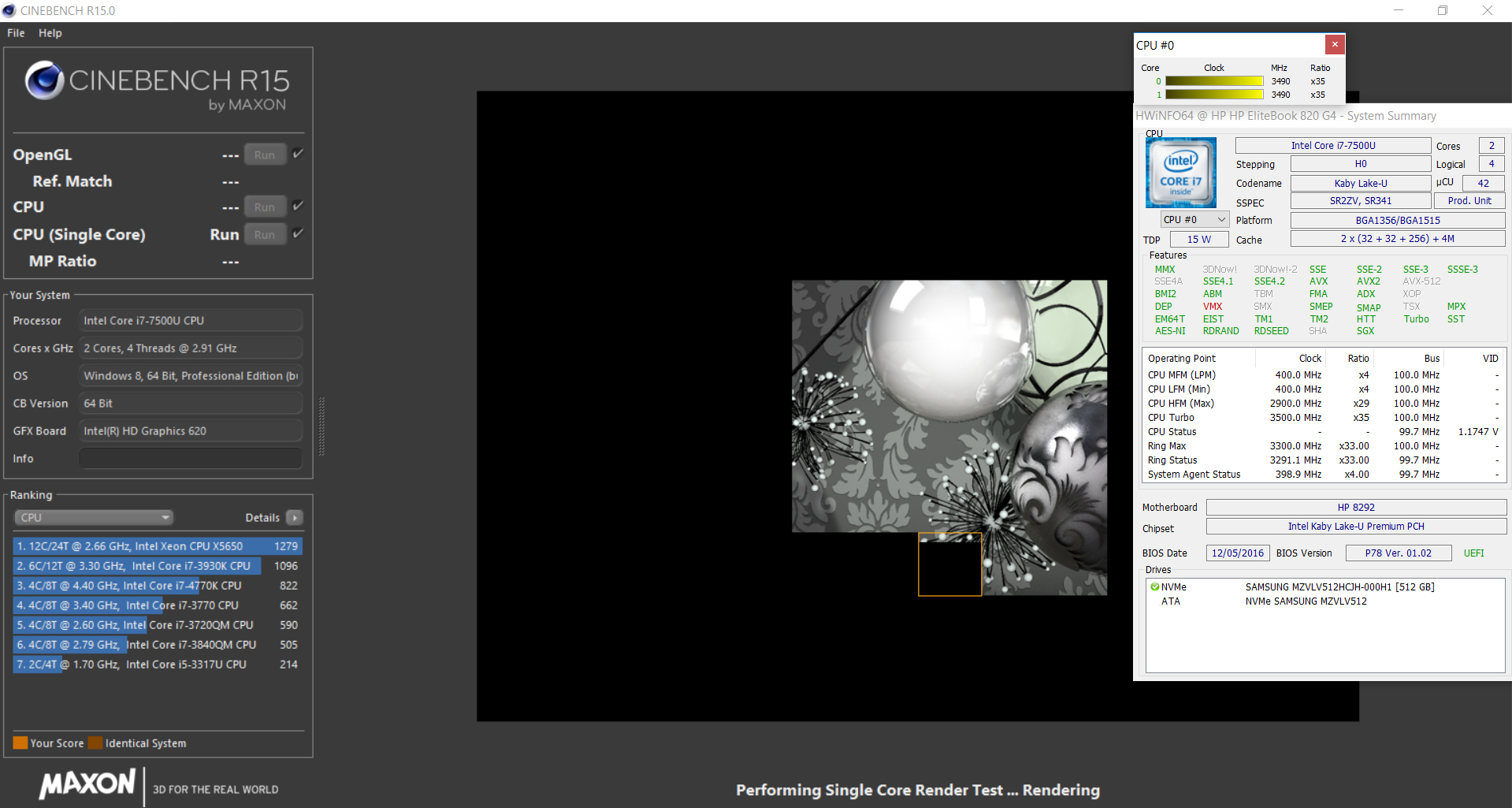
Task: Run the OpenGL benchmark test
Action: 265,155
